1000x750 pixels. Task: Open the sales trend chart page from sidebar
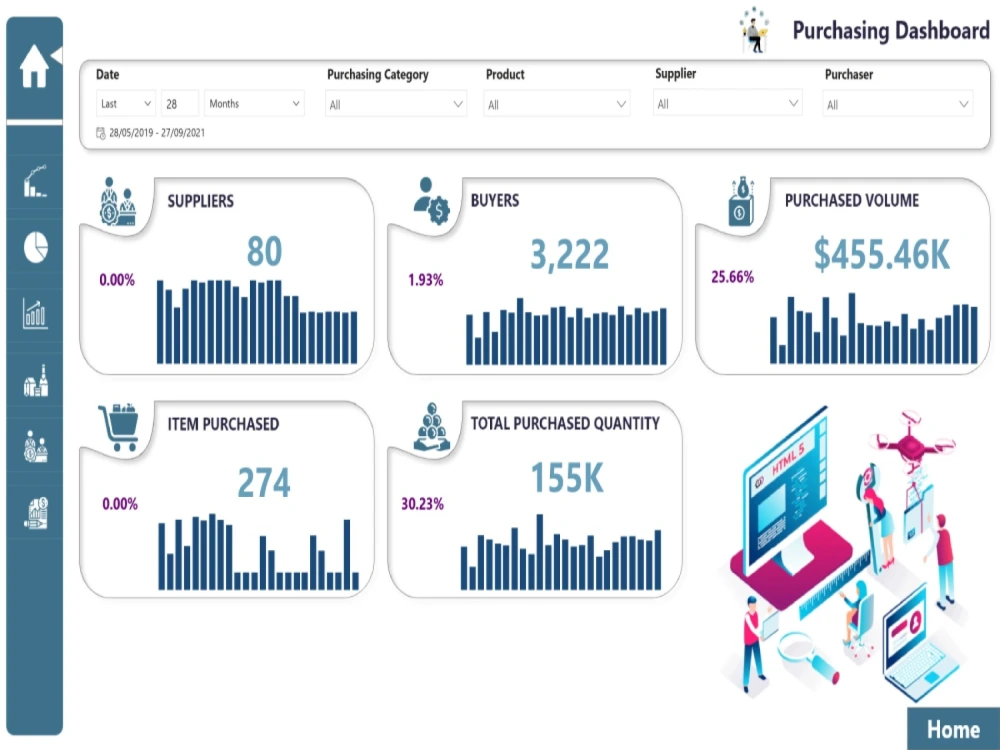coord(35,180)
